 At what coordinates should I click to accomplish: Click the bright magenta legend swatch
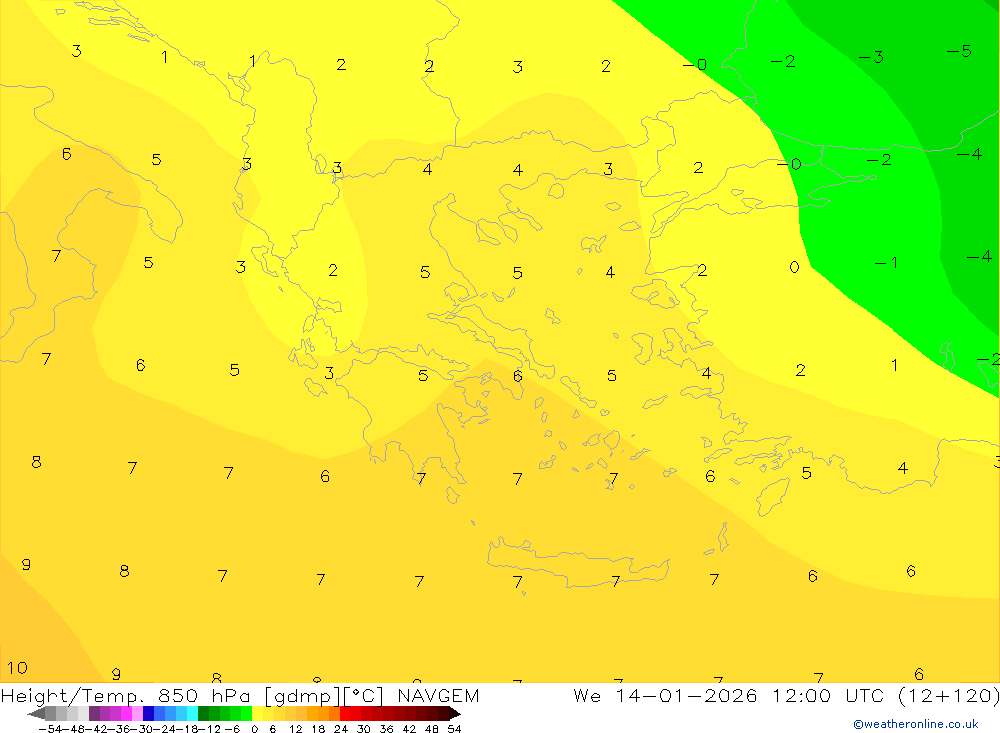127,713
